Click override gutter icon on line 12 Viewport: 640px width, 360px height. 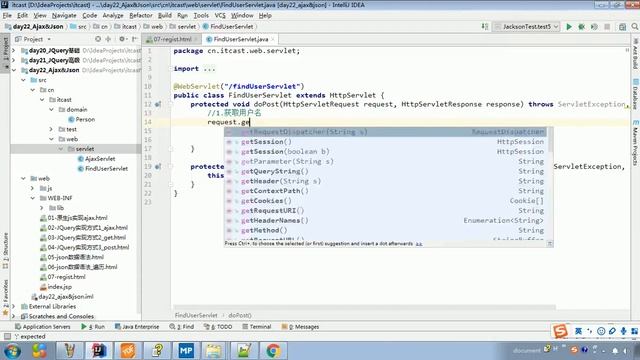click(x=158, y=104)
